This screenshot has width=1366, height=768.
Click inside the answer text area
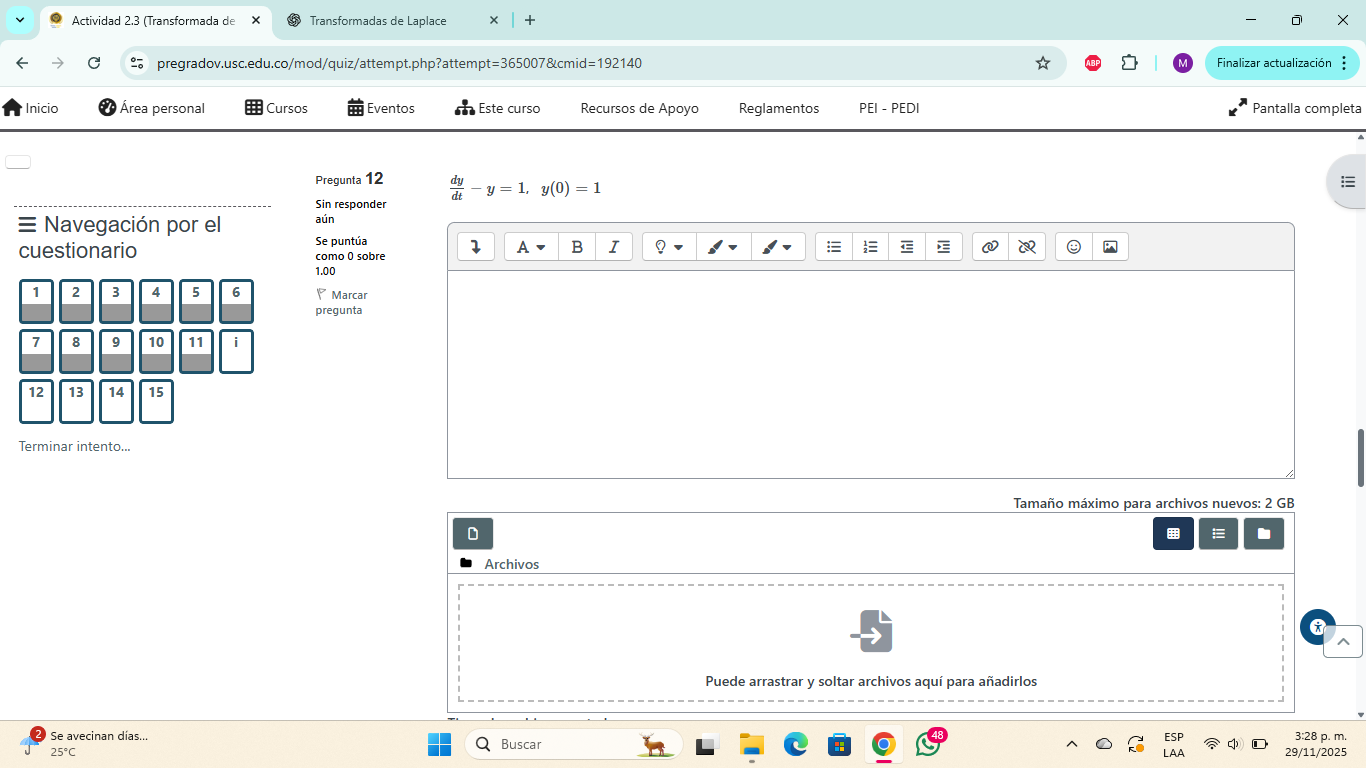pos(870,374)
